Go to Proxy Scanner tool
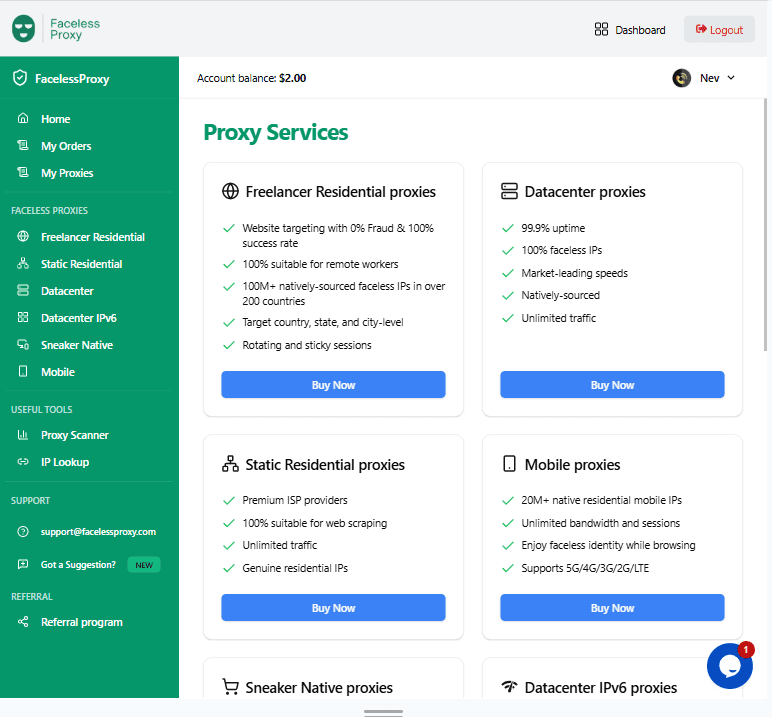The image size is (772, 717). [74, 435]
